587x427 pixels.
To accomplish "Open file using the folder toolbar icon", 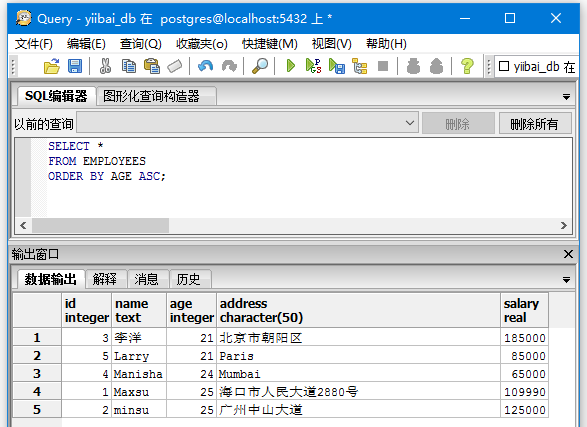I will click(52, 67).
